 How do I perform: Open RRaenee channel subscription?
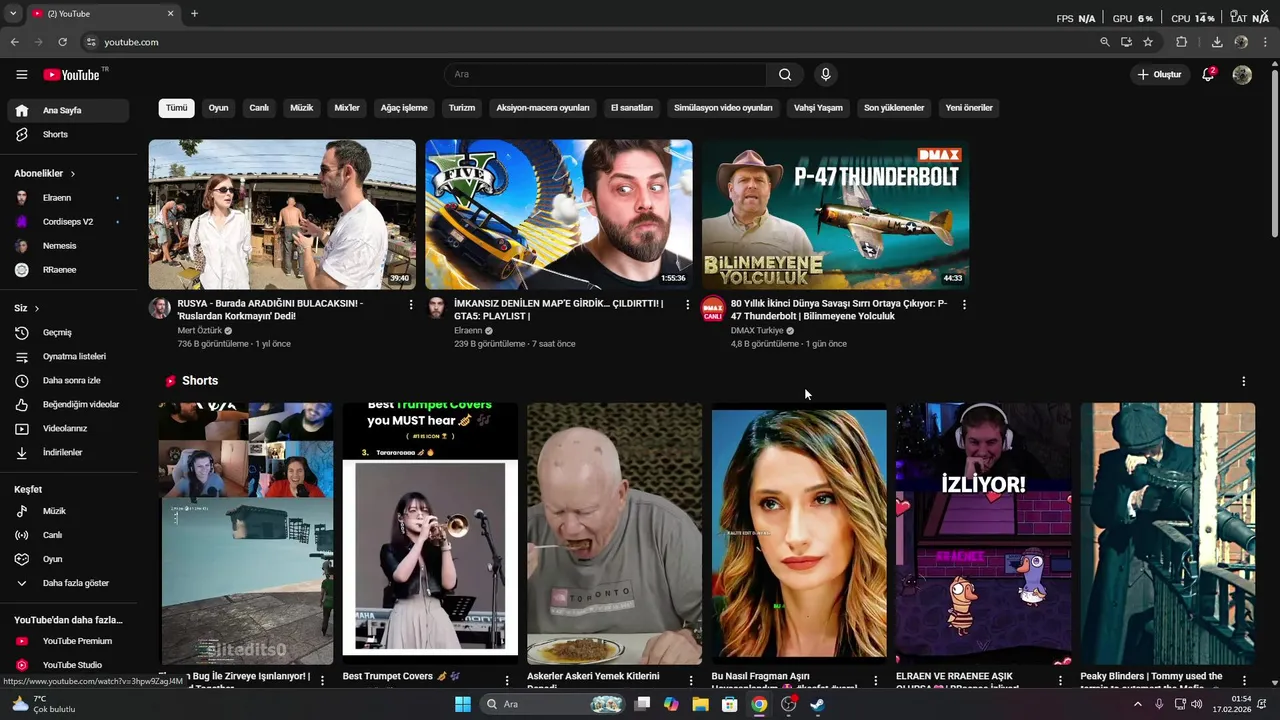tap(68, 270)
